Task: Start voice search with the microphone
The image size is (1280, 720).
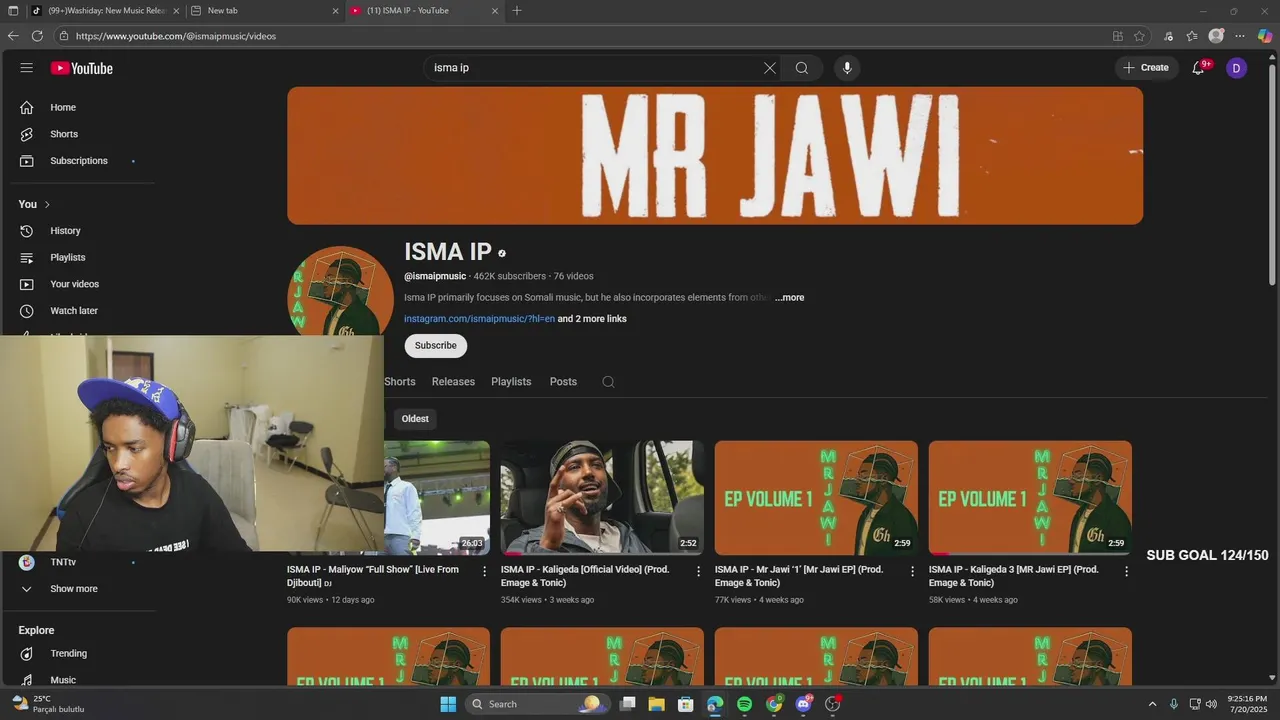Action: 847,68
